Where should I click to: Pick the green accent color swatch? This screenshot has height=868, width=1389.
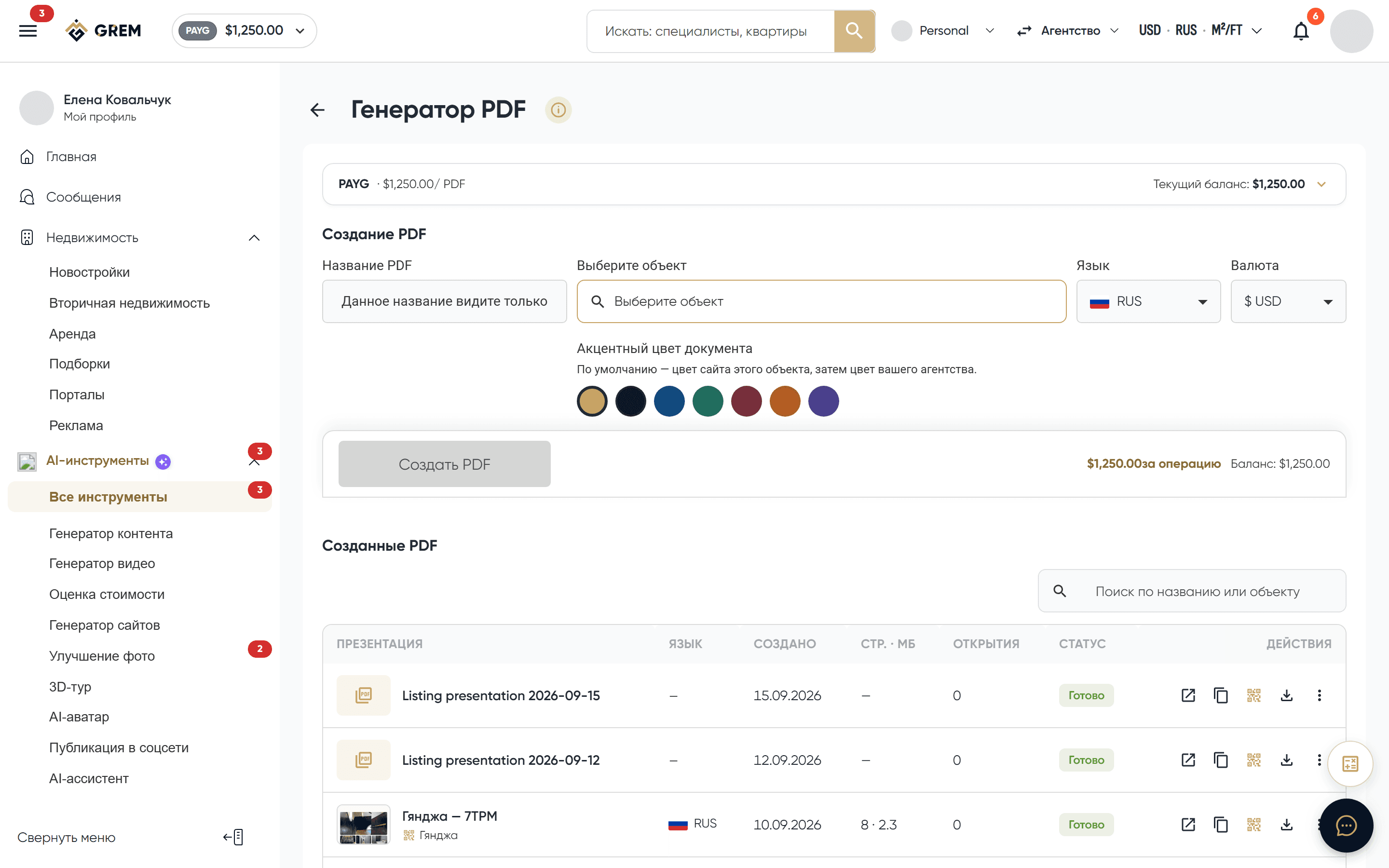pos(708,401)
